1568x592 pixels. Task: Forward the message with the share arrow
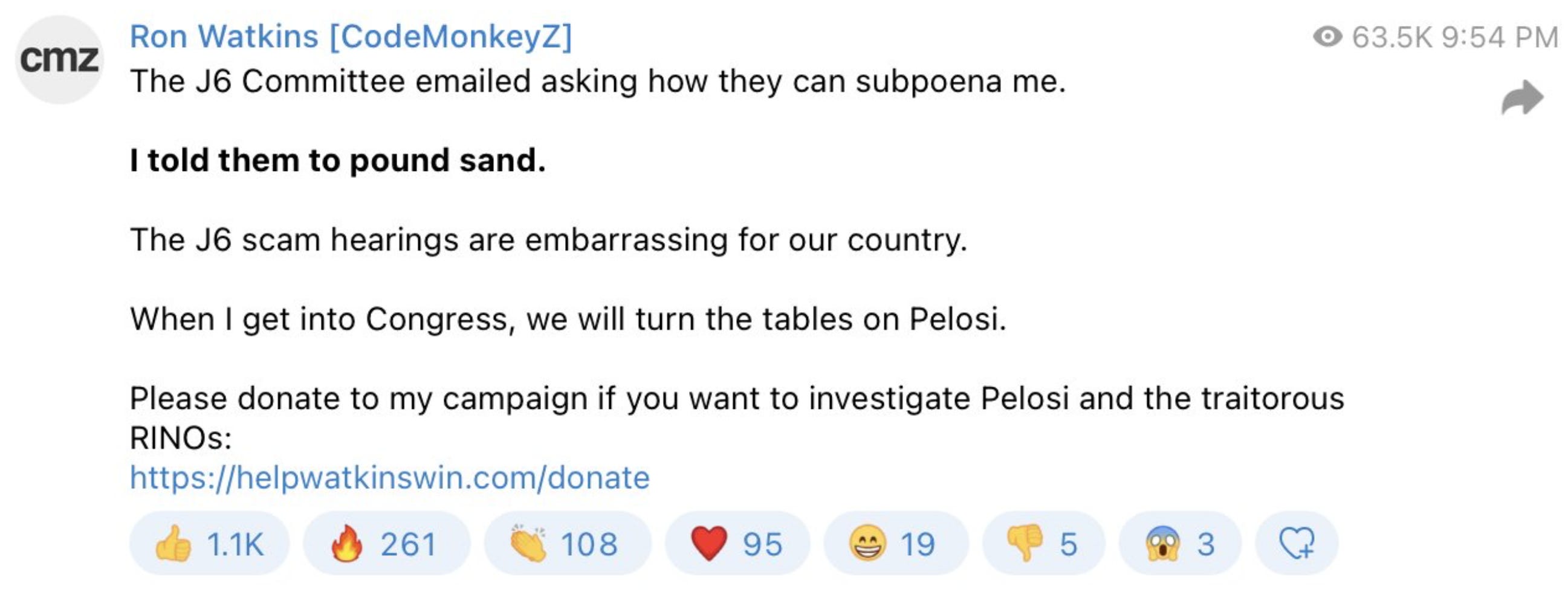click(x=1521, y=98)
